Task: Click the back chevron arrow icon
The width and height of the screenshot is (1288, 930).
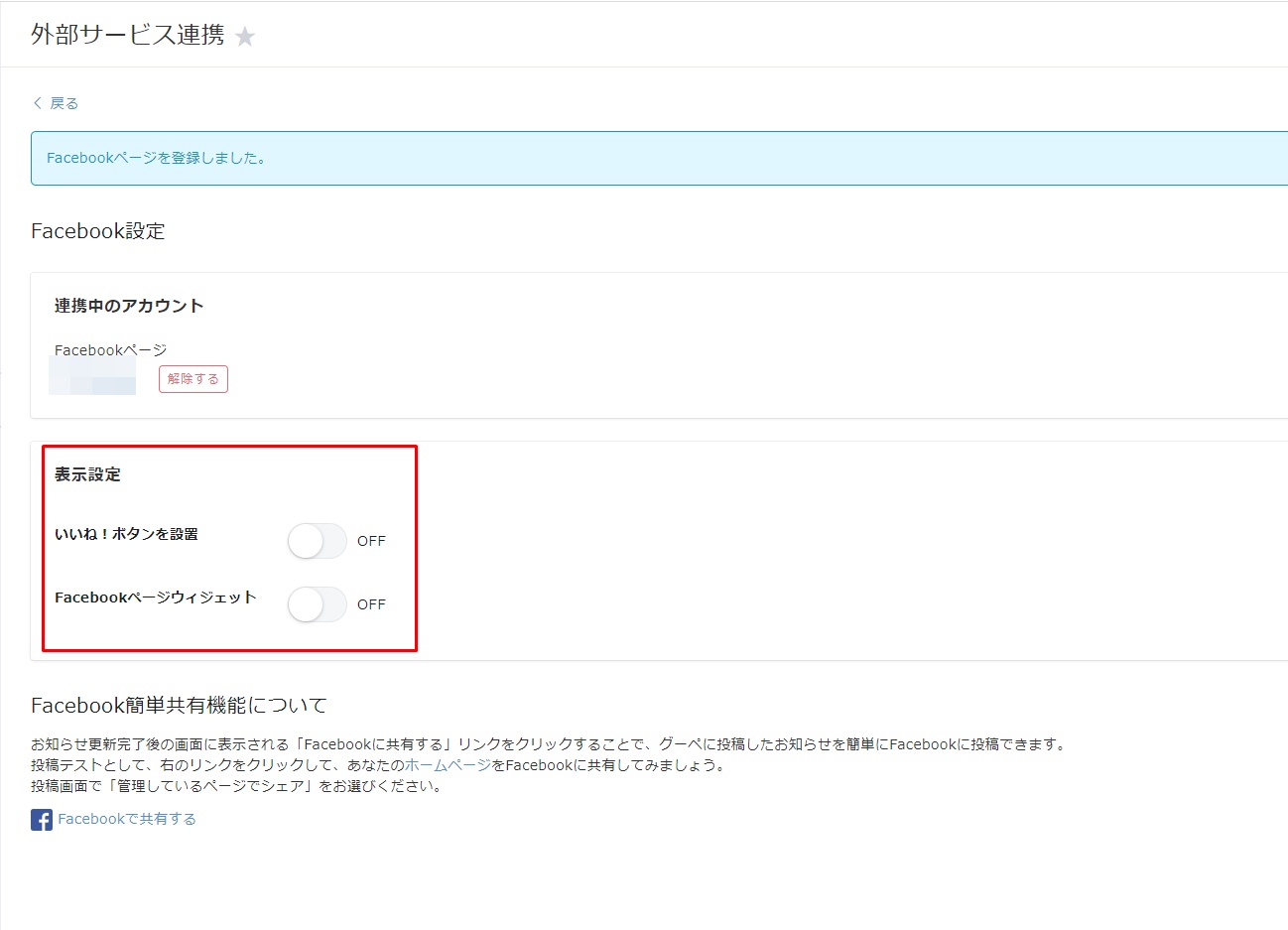Action: (38, 102)
